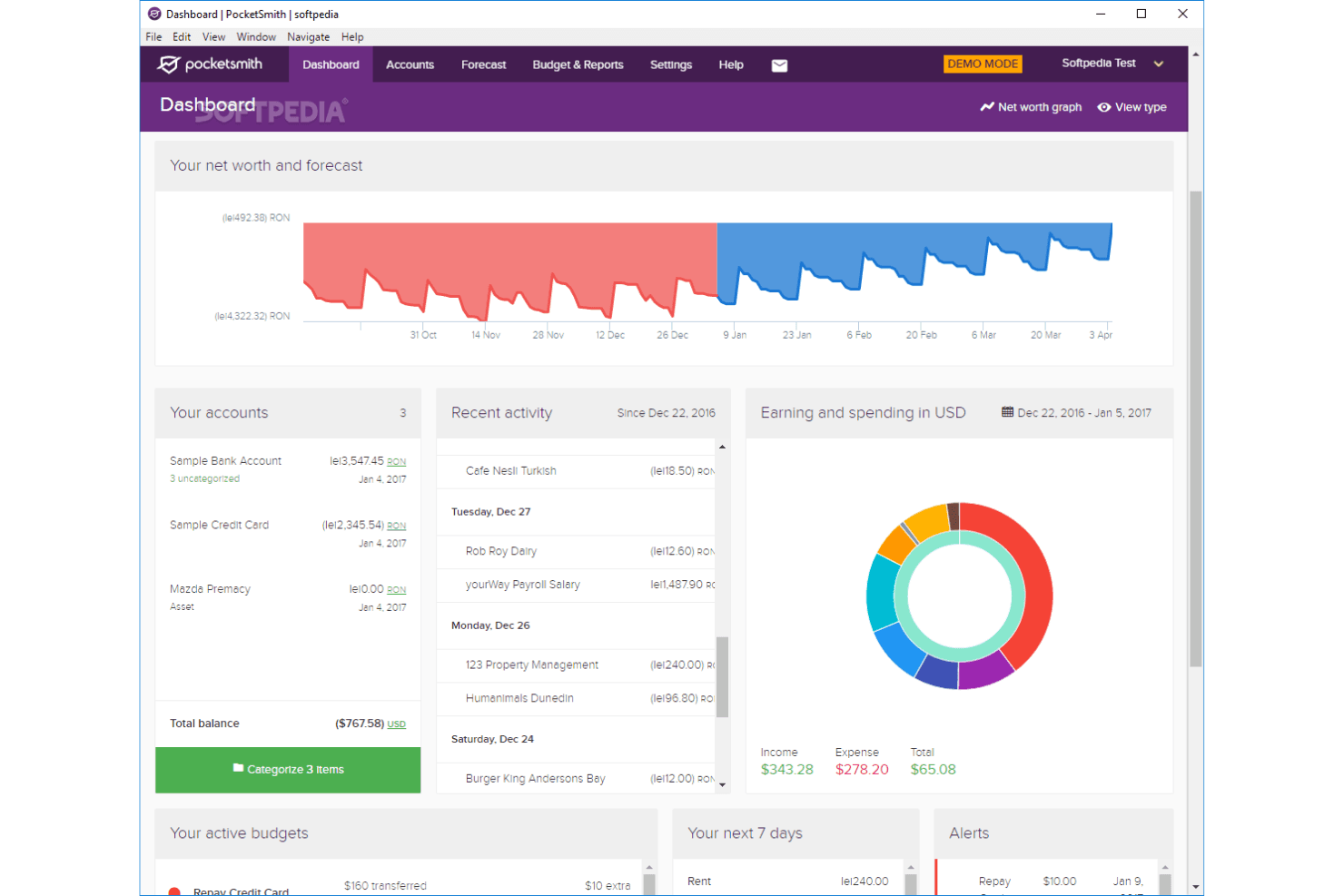Click the Burger King Andersons Bay transaction
Image resolution: width=1344 pixels, height=896 pixels.
576,779
